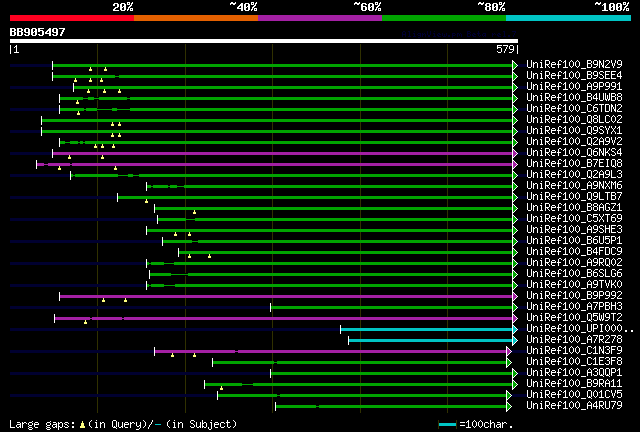Viewport: 640px width, 432px height.
Task: Click the UniRef100_B9RA11 label
Action: click(x=574, y=384)
